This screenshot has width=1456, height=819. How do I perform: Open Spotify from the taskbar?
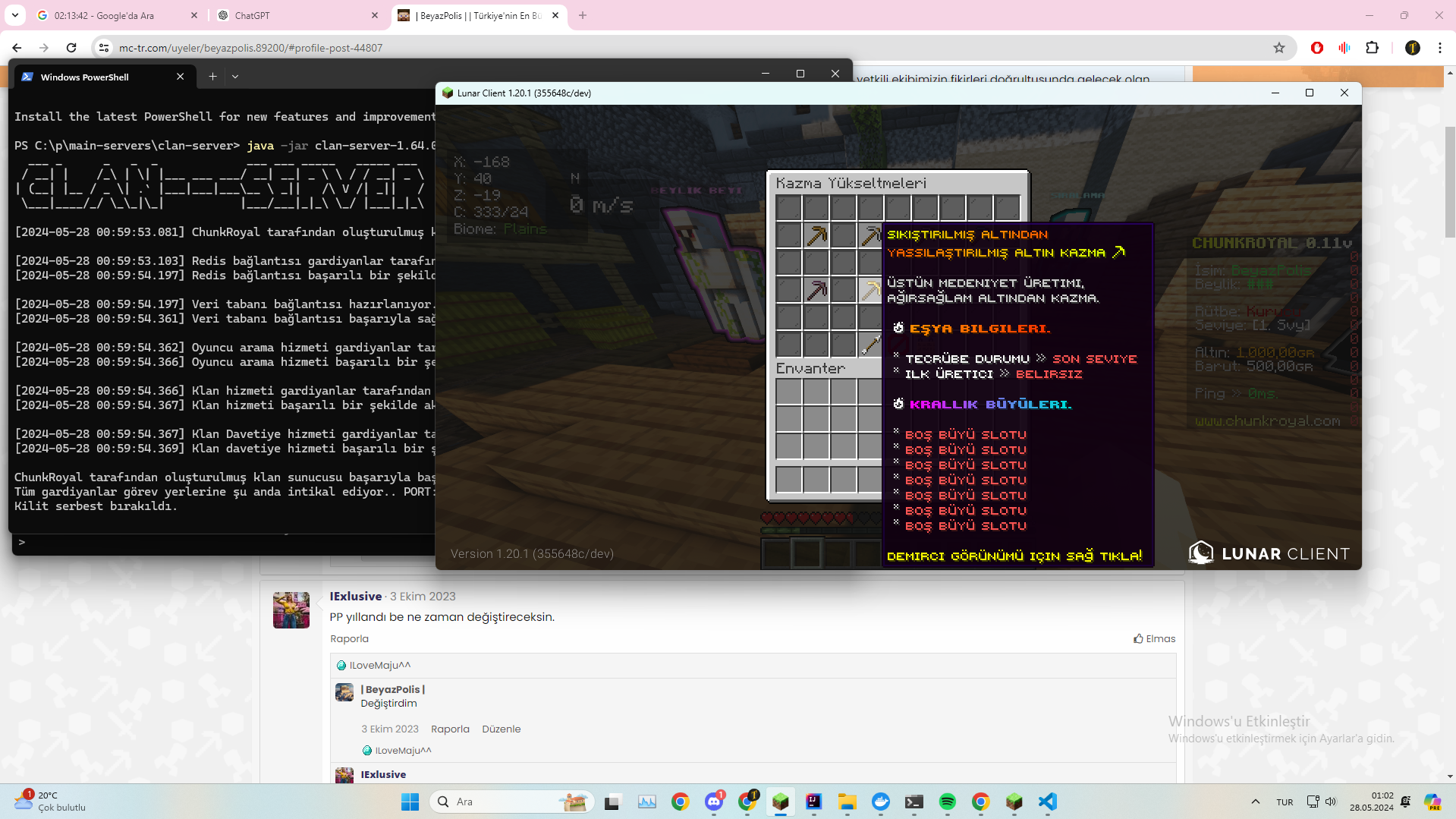point(948,802)
